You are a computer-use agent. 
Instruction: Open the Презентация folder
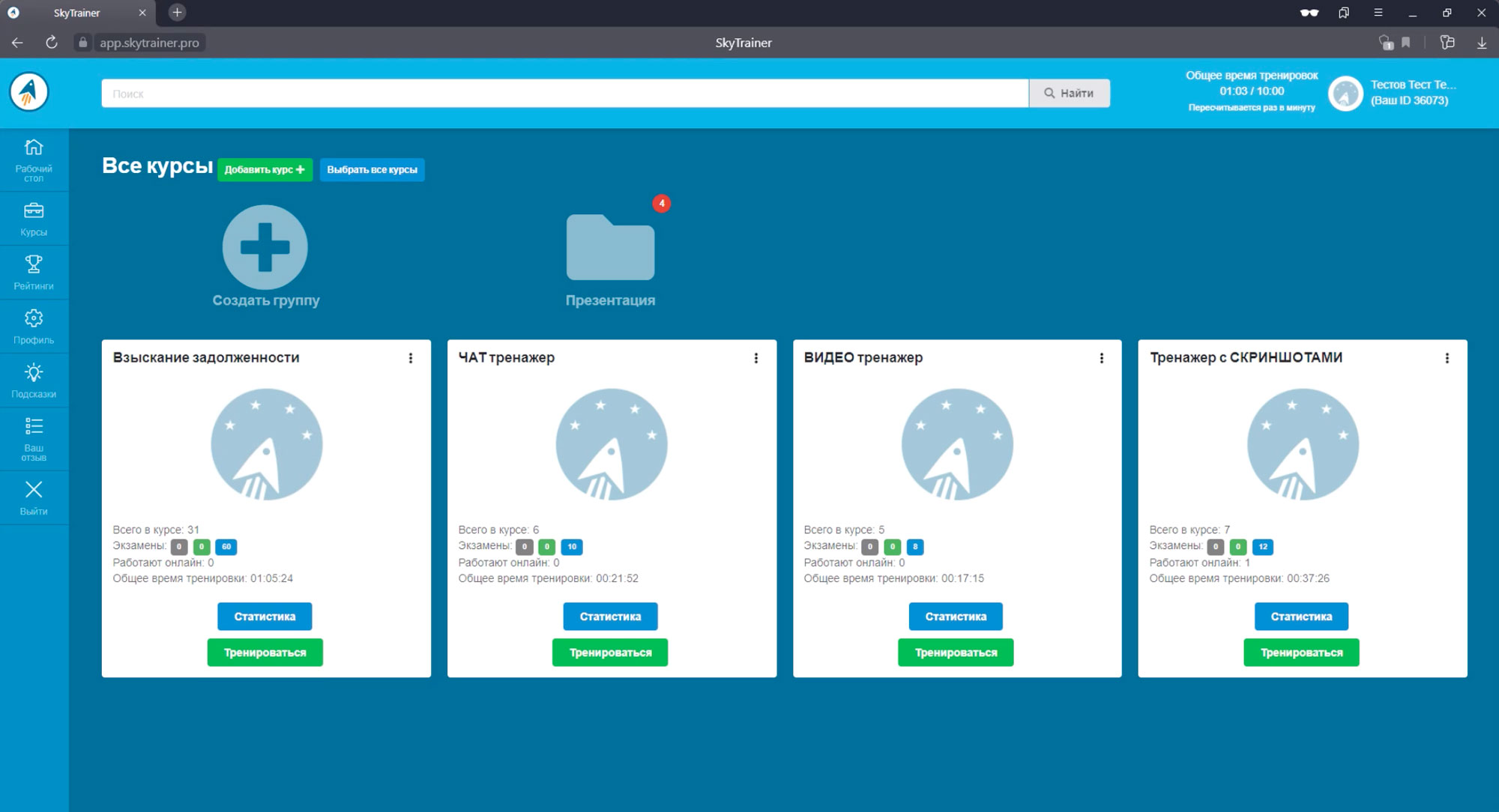click(610, 248)
